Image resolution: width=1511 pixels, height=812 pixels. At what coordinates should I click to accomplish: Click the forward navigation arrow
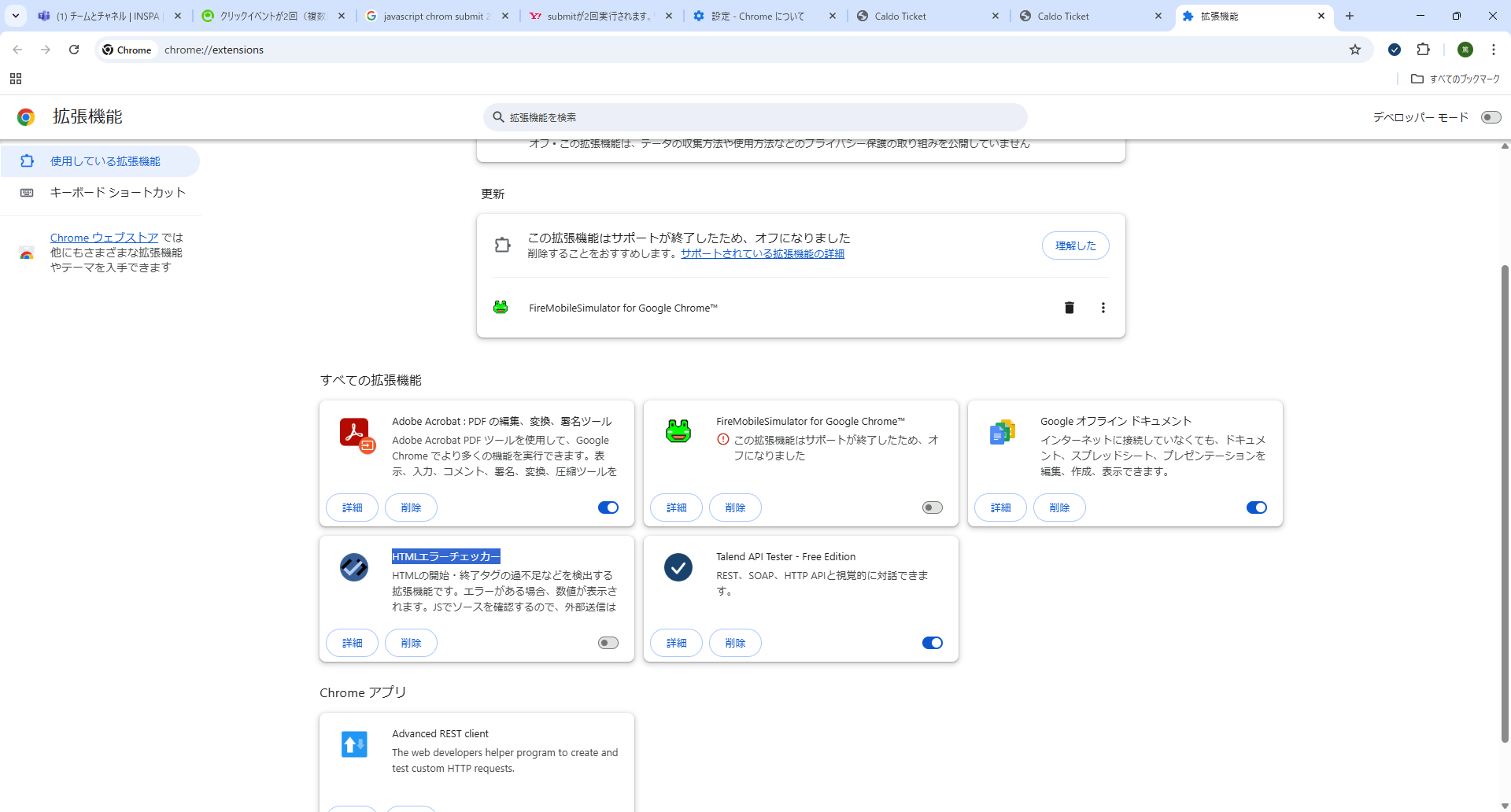[x=46, y=50]
